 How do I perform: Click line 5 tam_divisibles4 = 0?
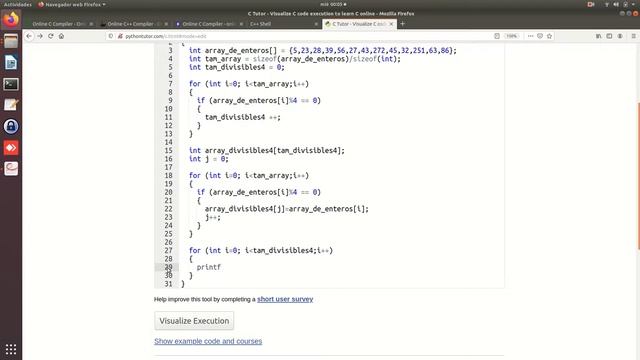pyautogui.click(x=236, y=67)
